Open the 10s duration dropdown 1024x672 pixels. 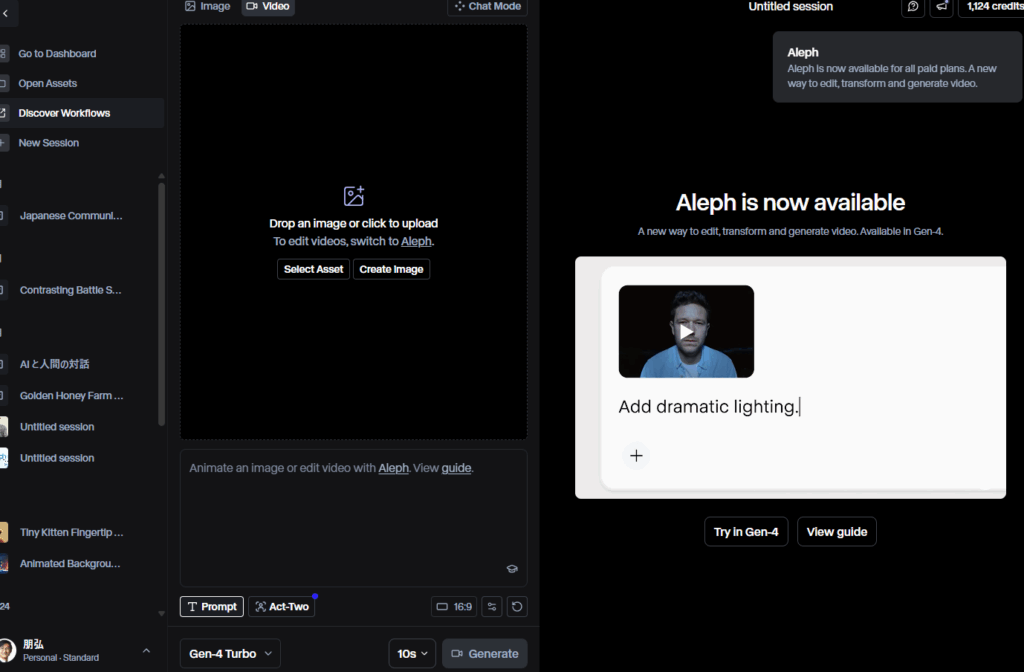pos(412,654)
